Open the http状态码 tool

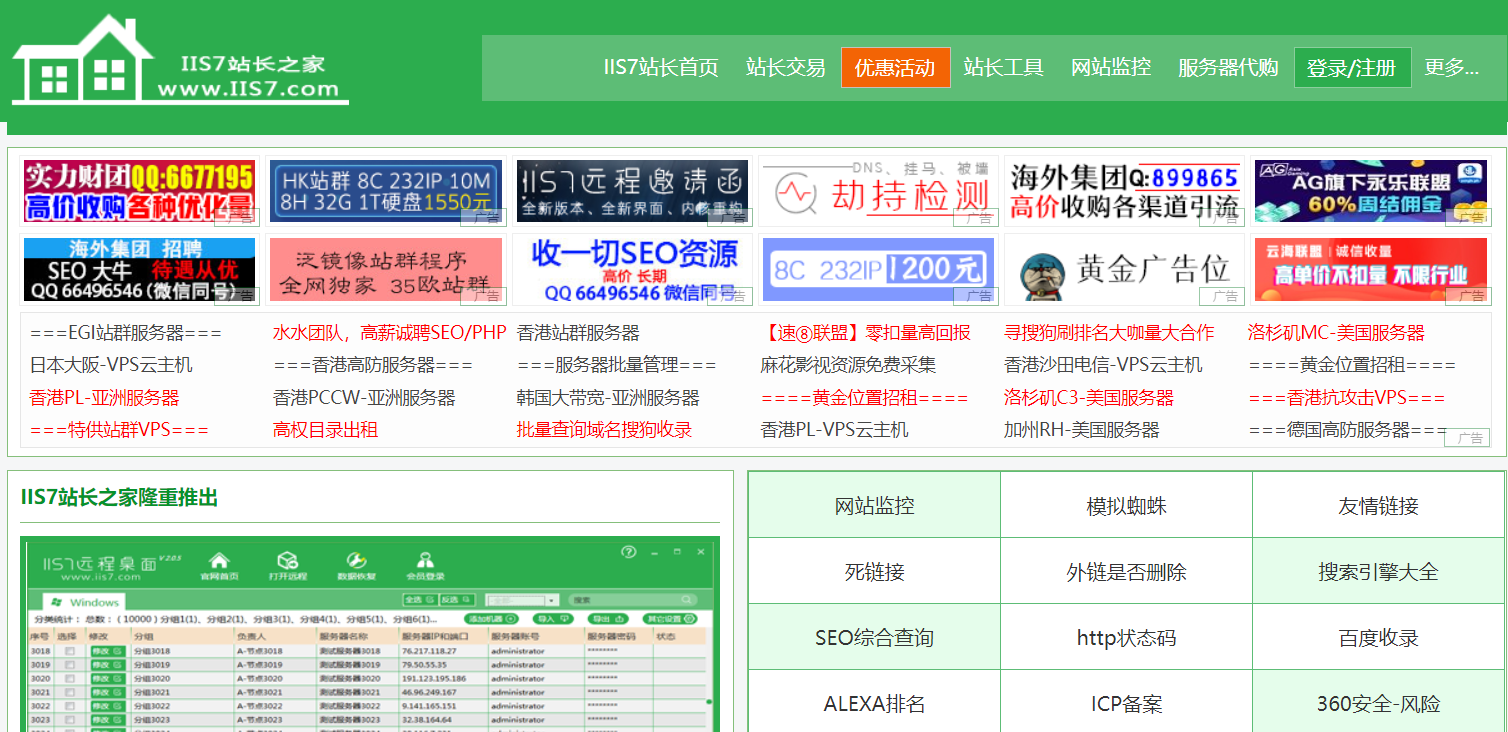click(1126, 638)
